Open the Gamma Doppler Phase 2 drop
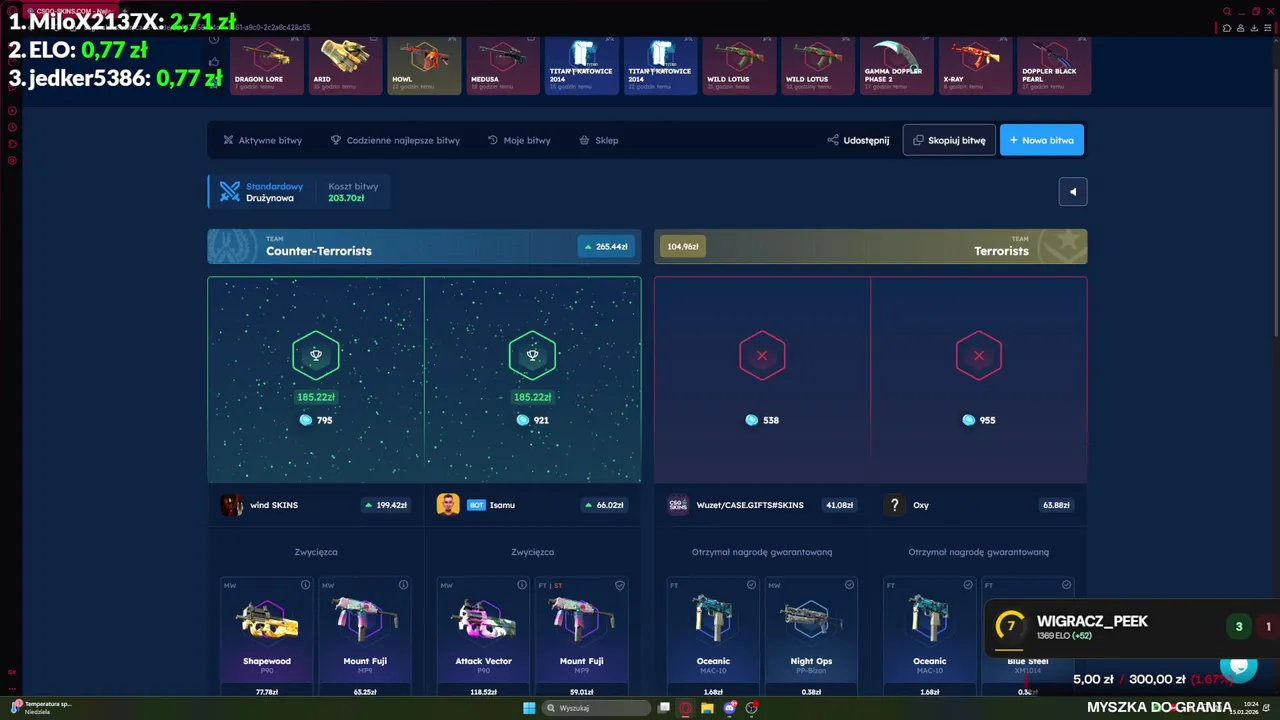This screenshot has height=720, width=1280. (897, 66)
